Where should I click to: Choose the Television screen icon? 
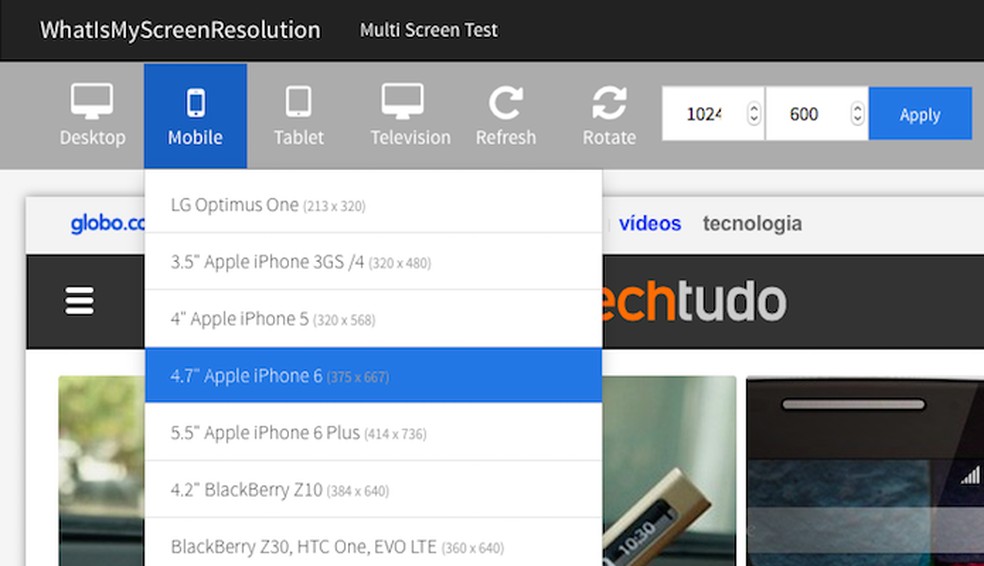click(402, 102)
